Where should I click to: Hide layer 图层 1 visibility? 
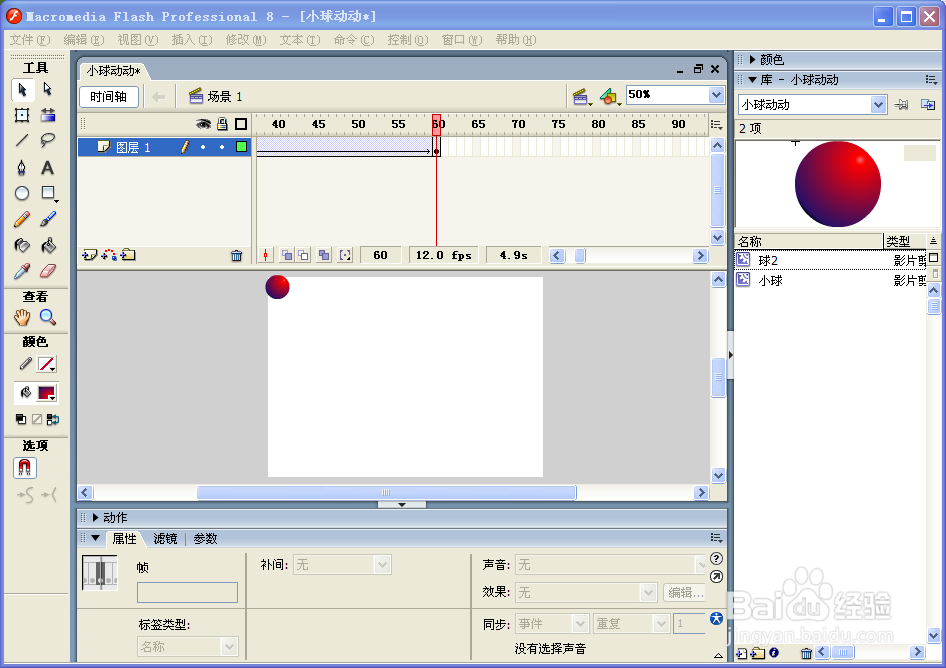pyautogui.click(x=205, y=146)
